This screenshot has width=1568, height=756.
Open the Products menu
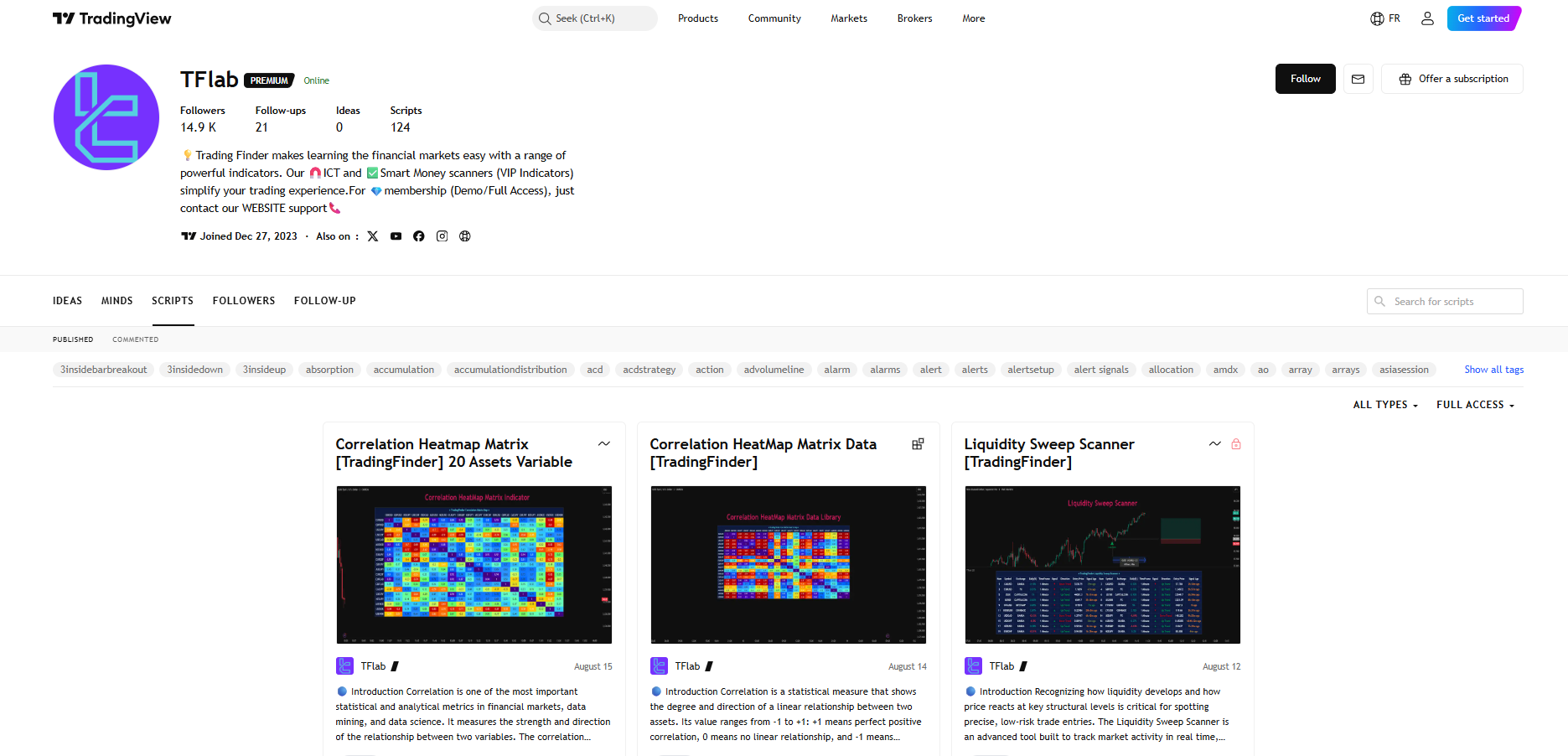(698, 18)
